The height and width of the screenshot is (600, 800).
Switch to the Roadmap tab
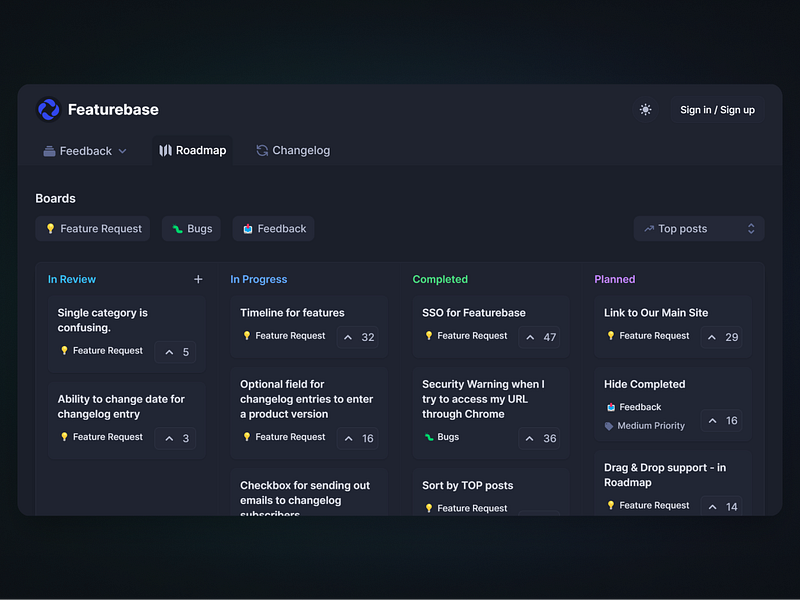pos(192,150)
